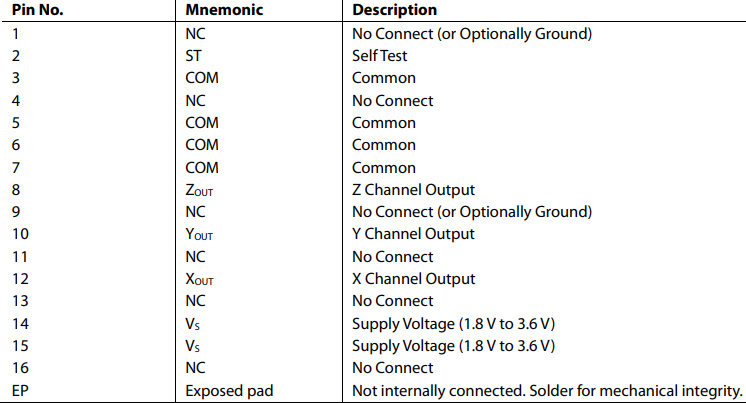Click the pin 1 "No Connect (or Optionally Ground)" description

point(472,33)
